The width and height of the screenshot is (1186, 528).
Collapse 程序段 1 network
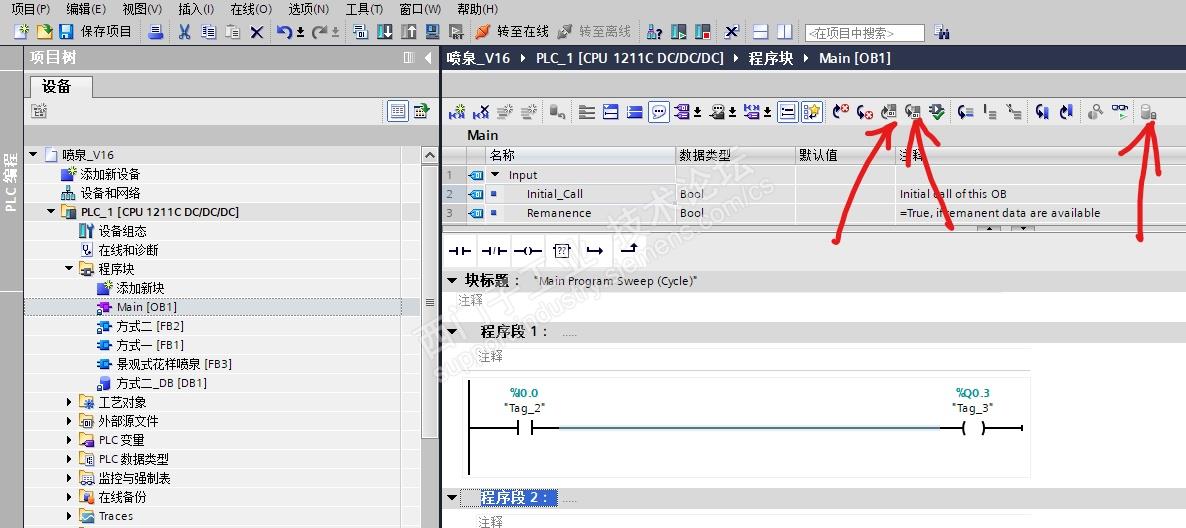(452, 331)
